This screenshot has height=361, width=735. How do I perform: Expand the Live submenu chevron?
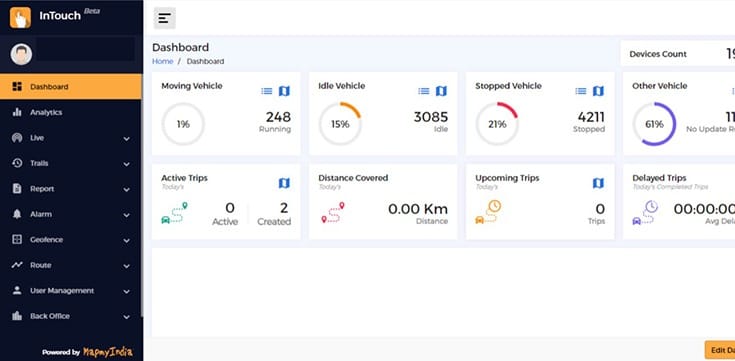click(126, 139)
